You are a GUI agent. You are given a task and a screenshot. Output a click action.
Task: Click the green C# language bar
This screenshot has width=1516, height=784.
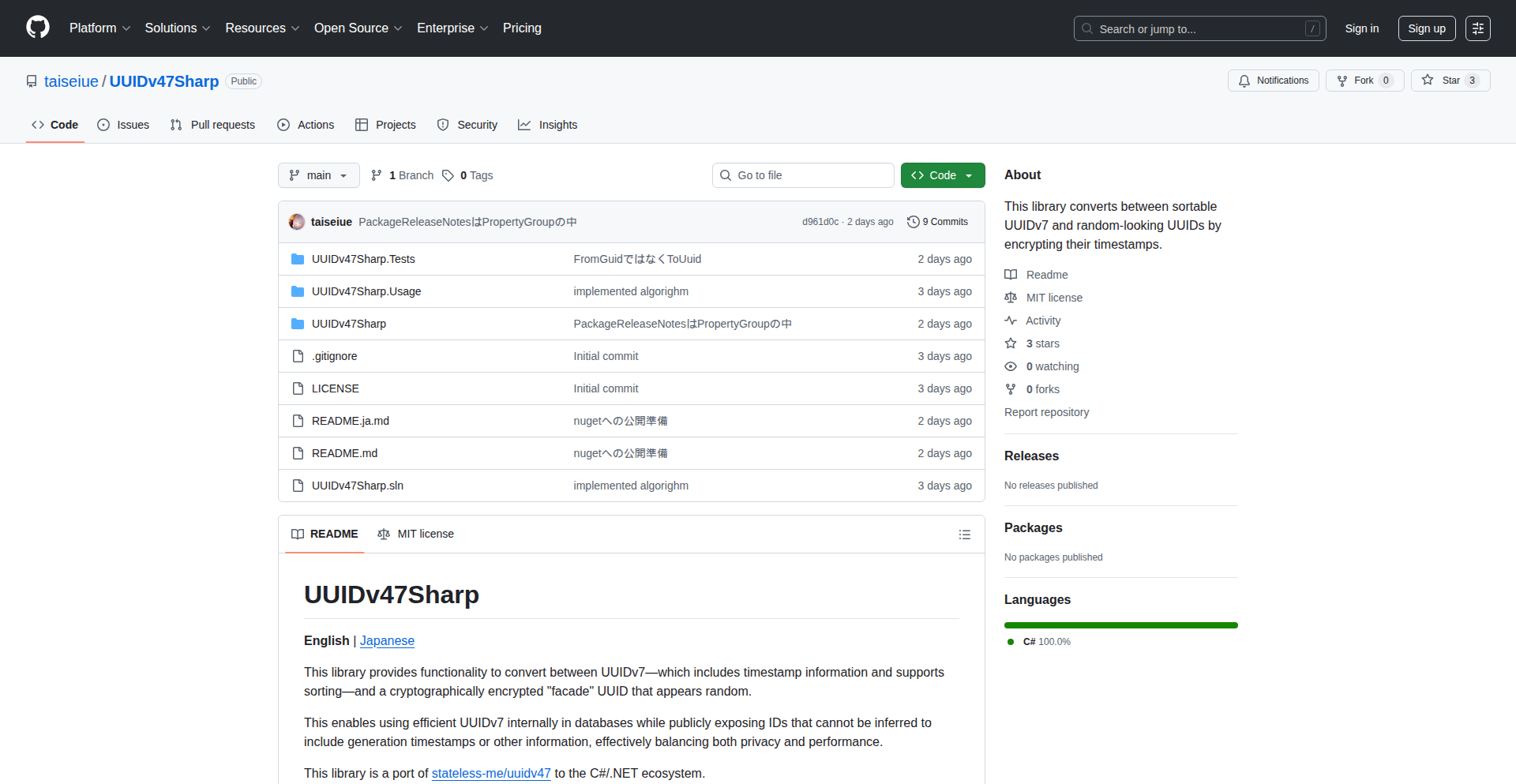(1121, 625)
